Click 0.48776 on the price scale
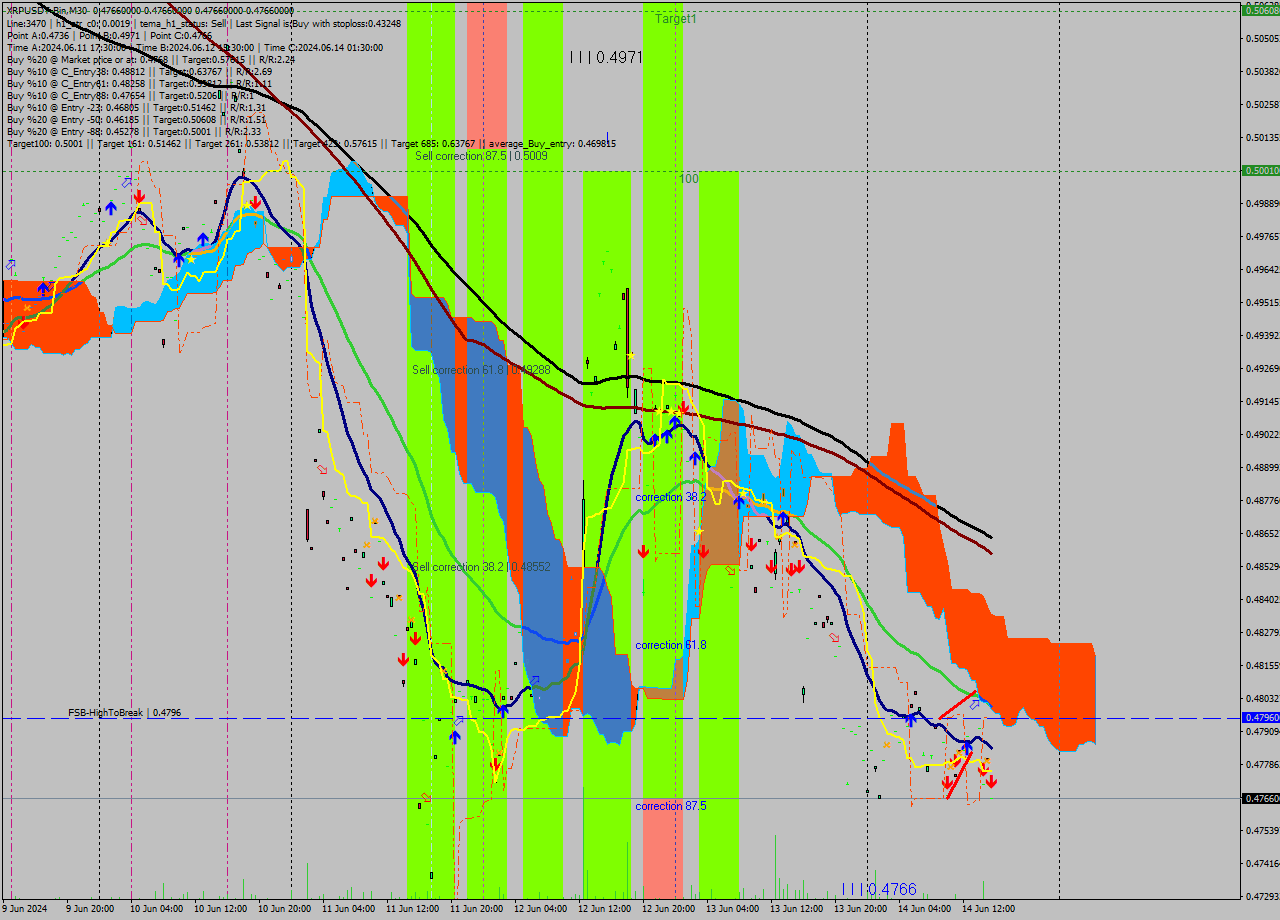 (x=1262, y=501)
